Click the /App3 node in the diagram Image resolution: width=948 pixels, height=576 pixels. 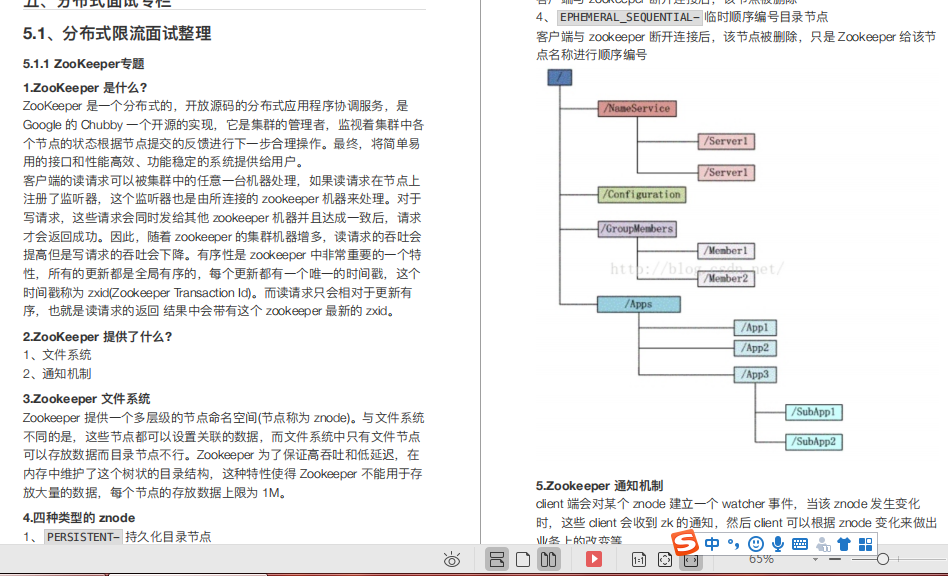coord(755,374)
